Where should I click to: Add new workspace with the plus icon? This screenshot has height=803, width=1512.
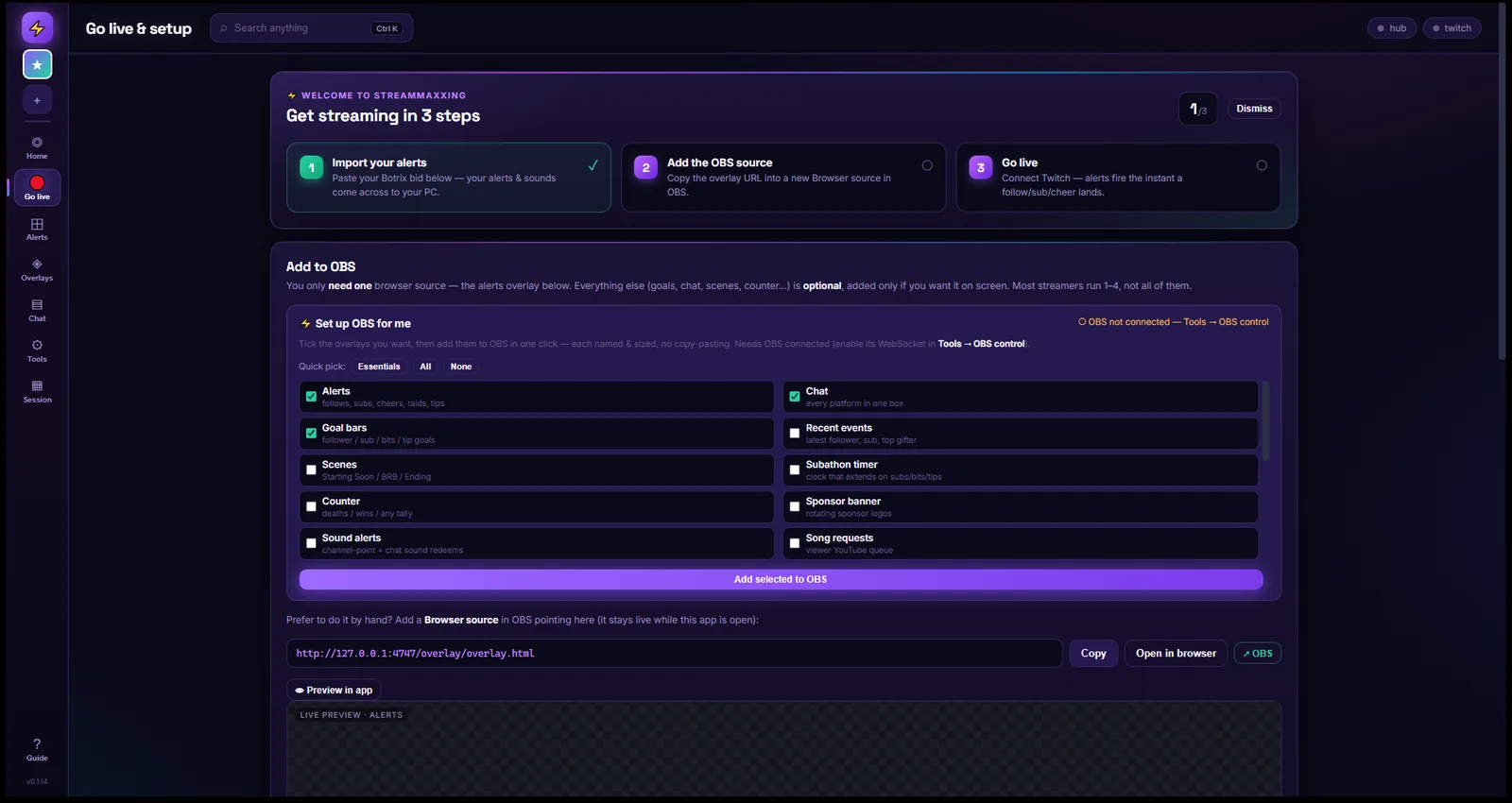click(37, 100)
